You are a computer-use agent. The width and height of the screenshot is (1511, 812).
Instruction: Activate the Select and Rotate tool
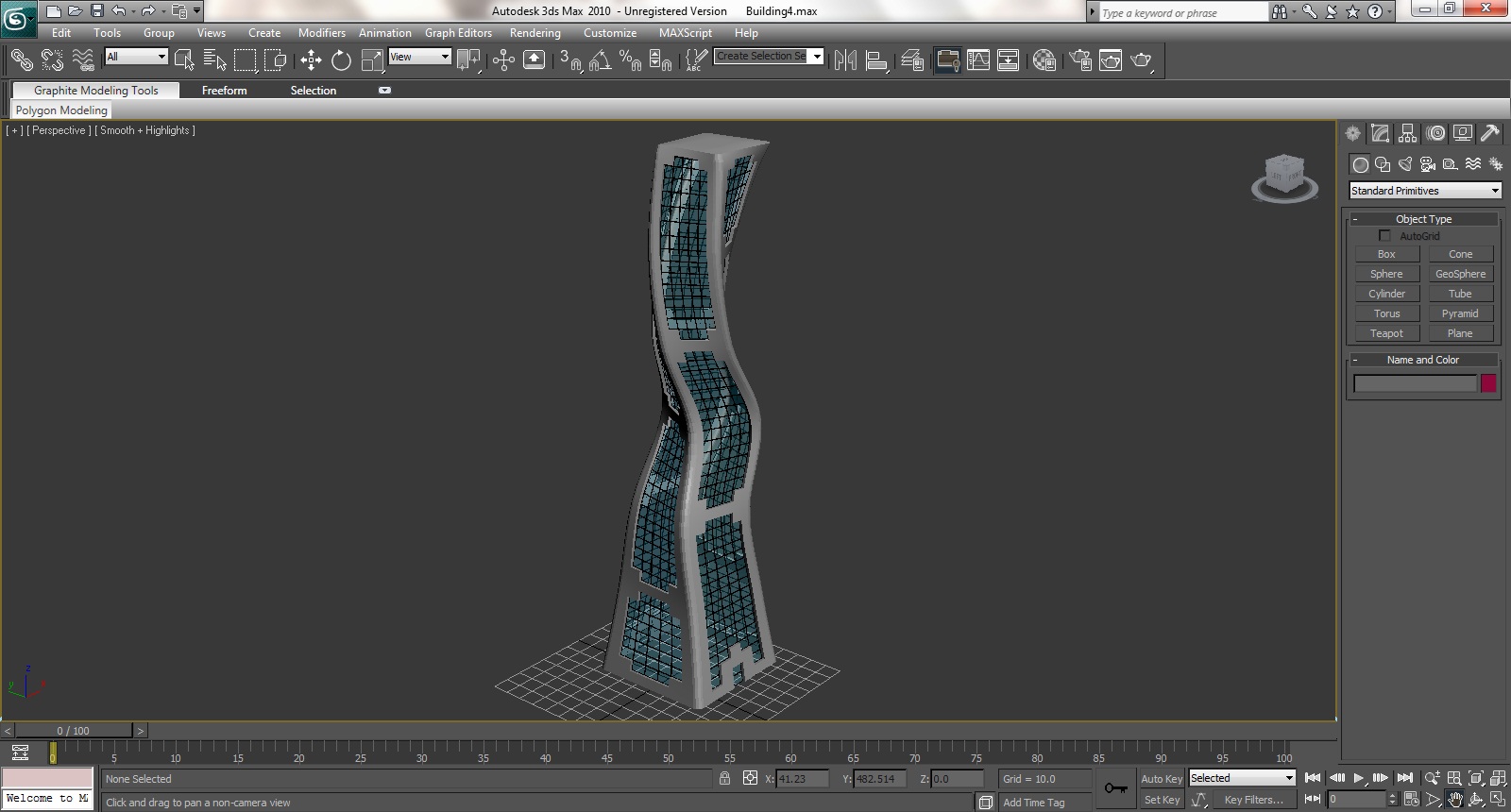click(x=341, y=60)
